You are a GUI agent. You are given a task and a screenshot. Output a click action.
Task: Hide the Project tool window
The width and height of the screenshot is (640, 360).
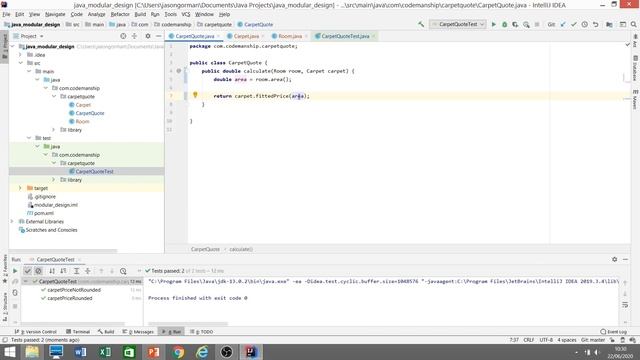[158, 36]
